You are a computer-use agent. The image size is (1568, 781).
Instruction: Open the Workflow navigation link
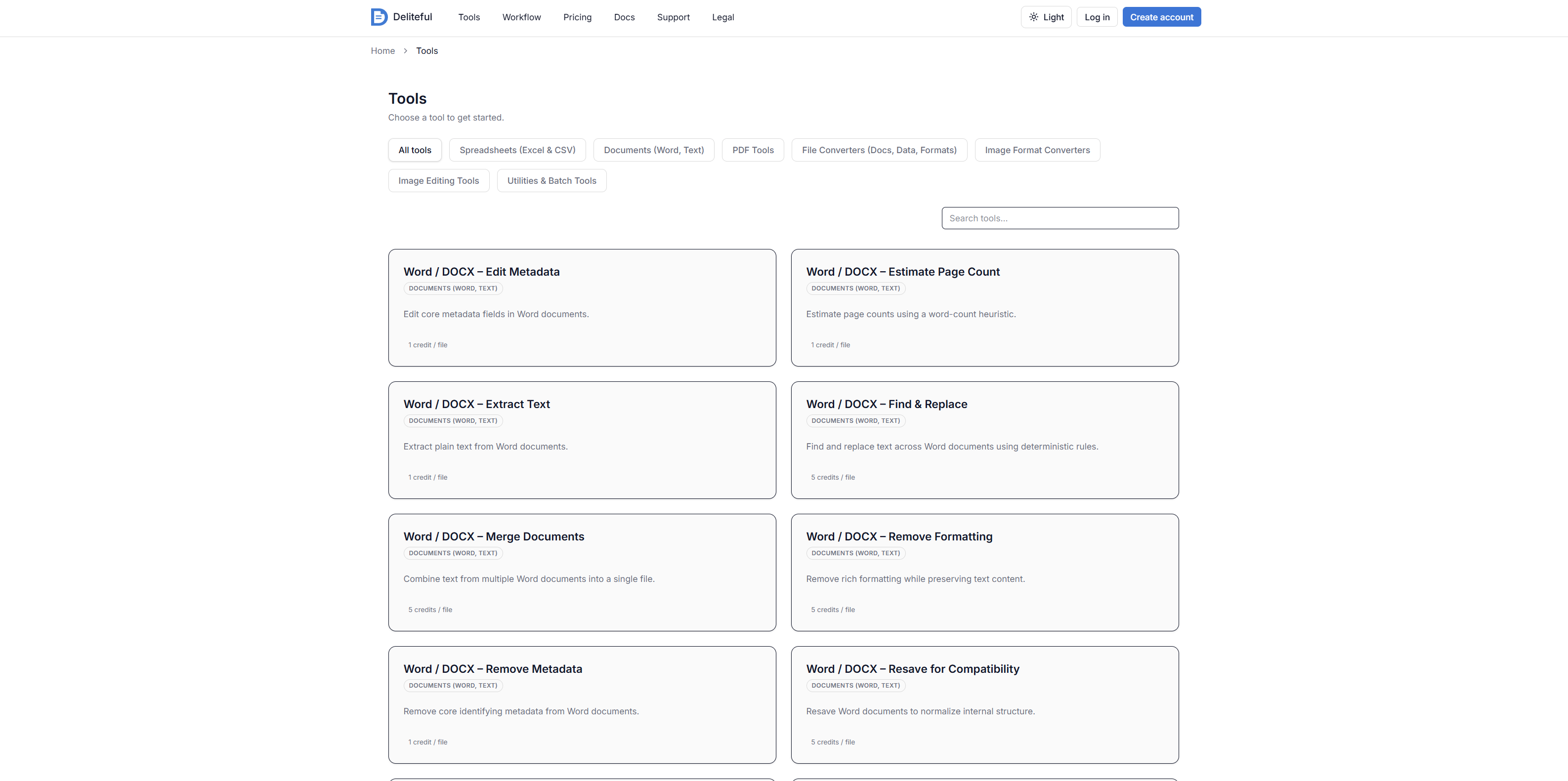pos(521,17)
